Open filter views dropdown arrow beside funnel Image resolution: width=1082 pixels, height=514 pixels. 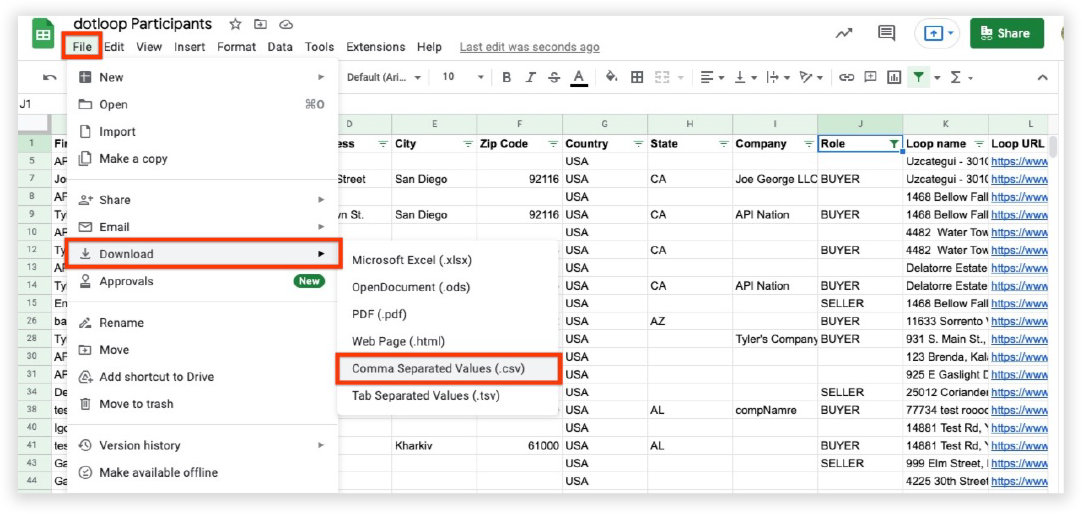click(937, 77)
